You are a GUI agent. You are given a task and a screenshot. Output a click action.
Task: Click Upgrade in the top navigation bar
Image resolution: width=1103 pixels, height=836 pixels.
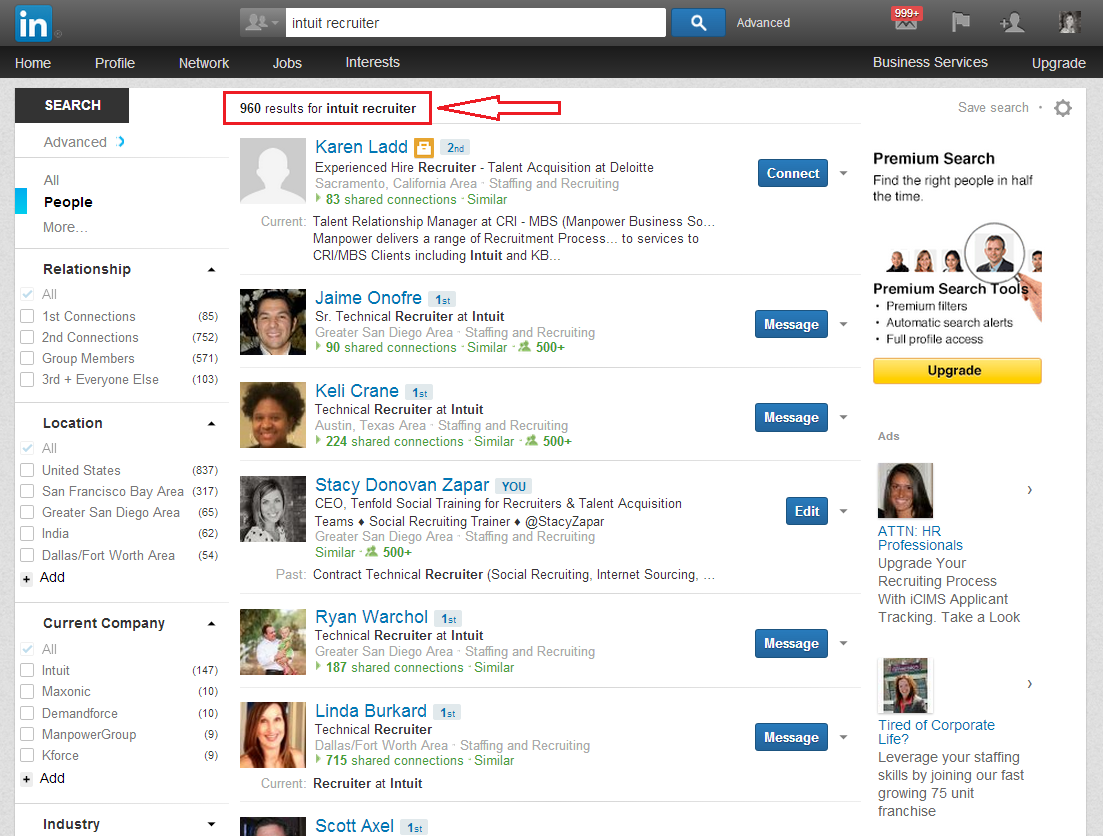[x=1058, y=63]
